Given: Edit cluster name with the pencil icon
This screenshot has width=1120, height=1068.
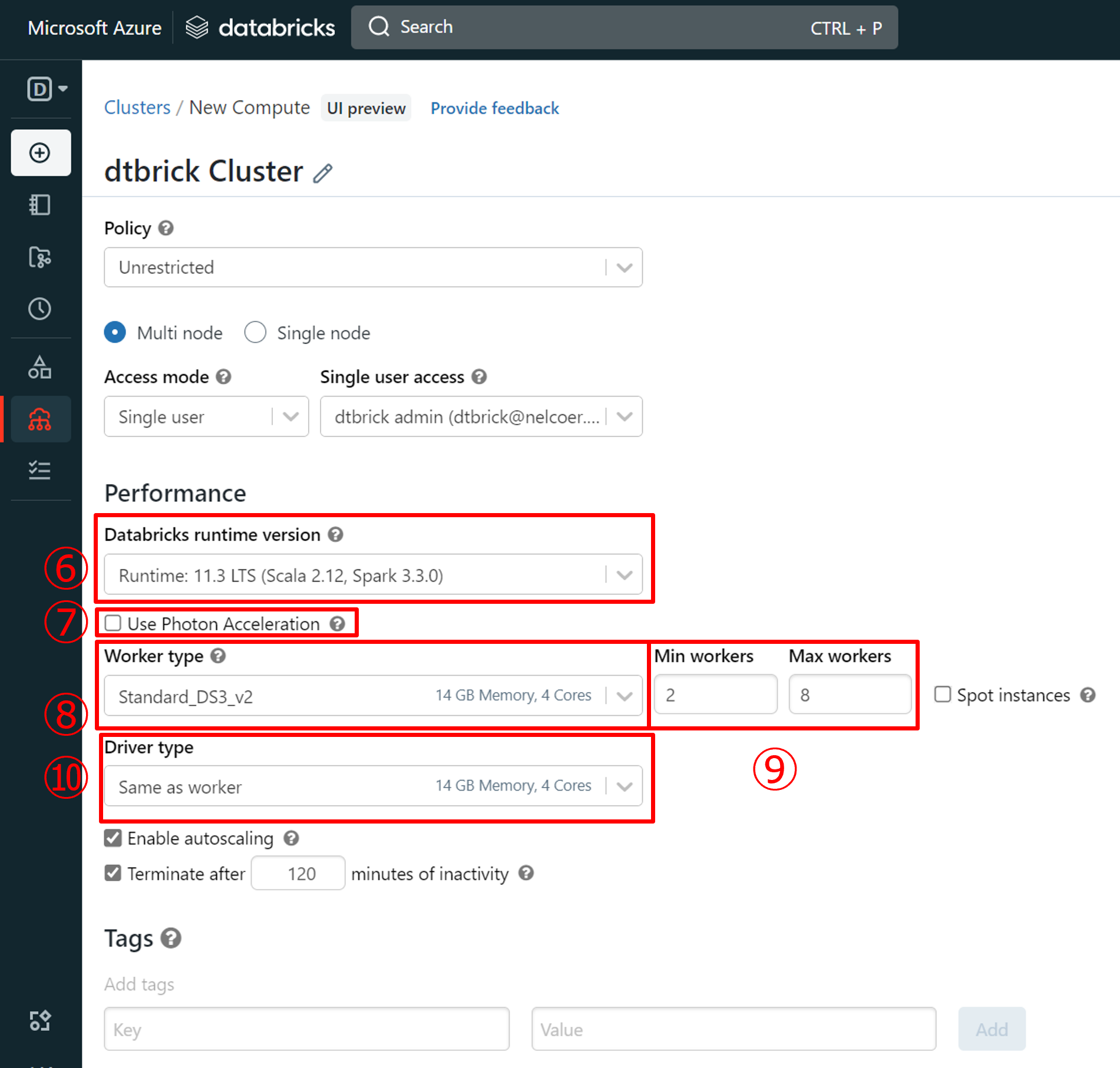Looking at the screenshot, I should click(x=323, y=173).
